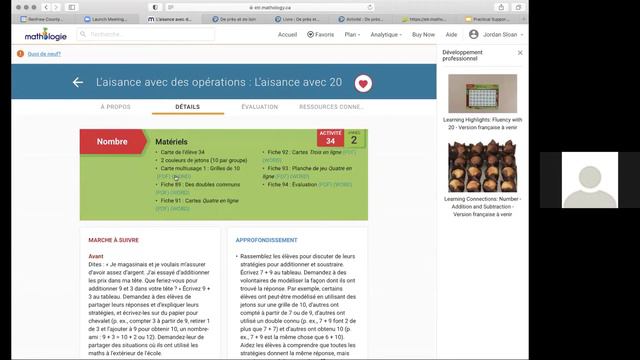Viewport: 640px width, 360px height.
Task: Open the RESSOURCES CONNE... tab
Action: pos(331,107)
